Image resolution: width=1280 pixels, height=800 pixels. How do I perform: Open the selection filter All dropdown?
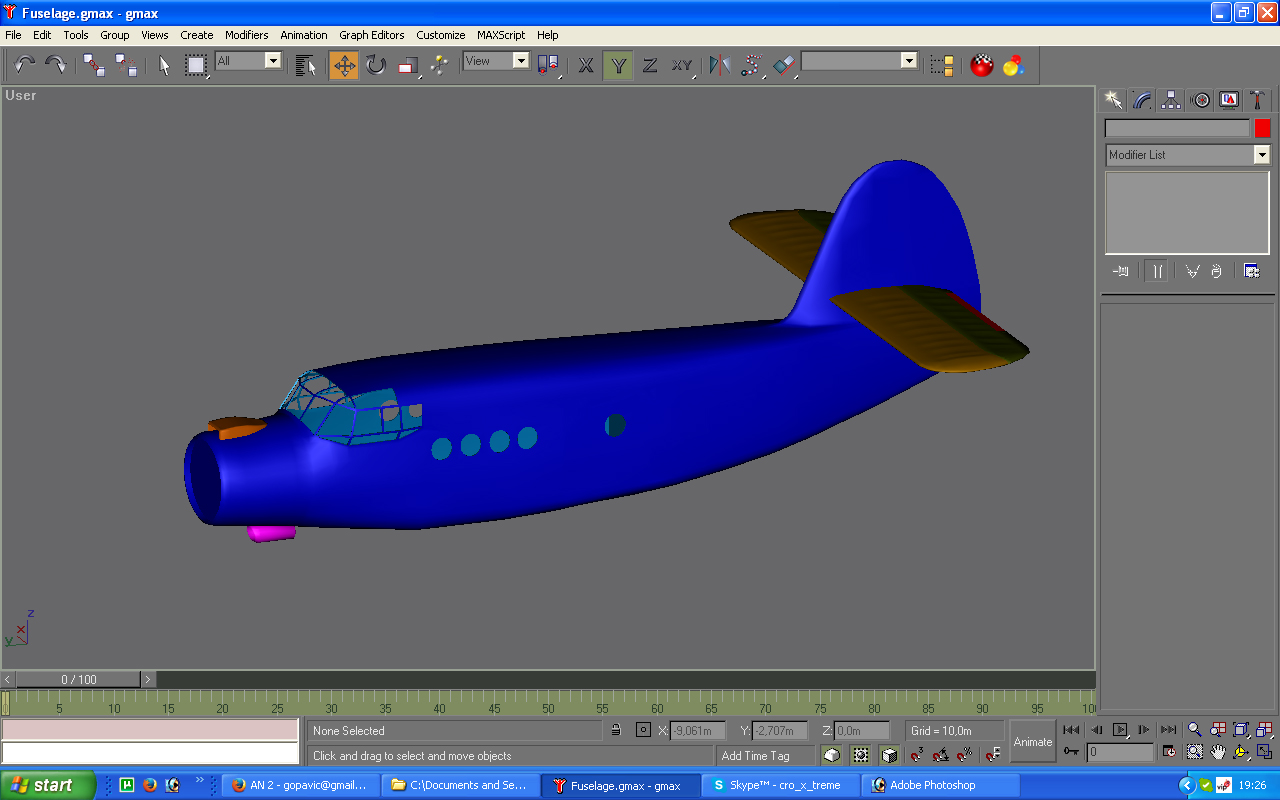coord(273,61)
